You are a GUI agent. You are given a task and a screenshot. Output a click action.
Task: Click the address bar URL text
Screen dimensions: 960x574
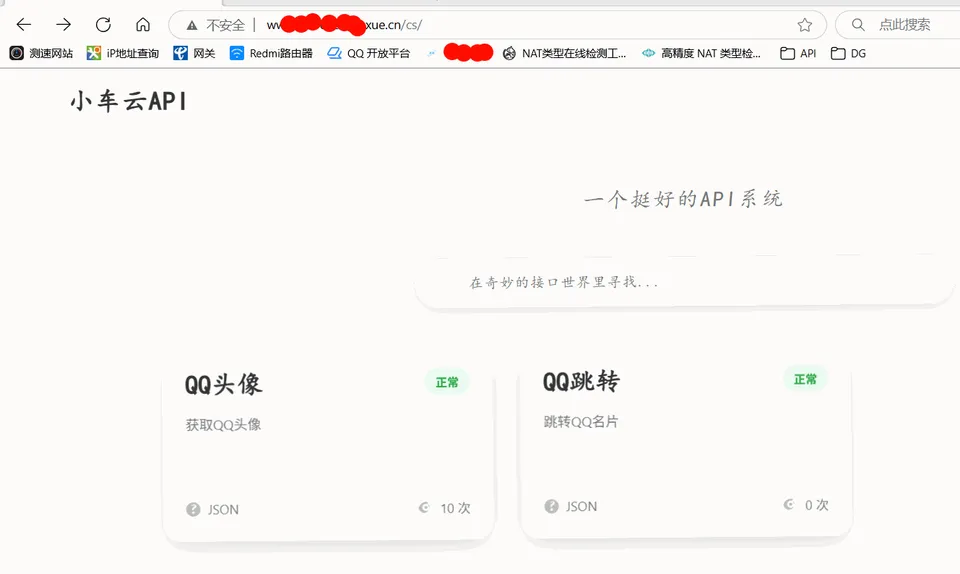point(344,25)
